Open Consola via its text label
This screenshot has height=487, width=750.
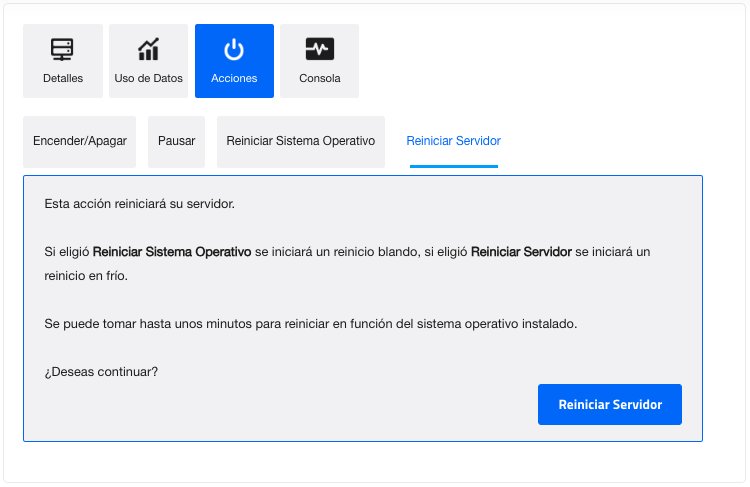(x=319, y=78)
